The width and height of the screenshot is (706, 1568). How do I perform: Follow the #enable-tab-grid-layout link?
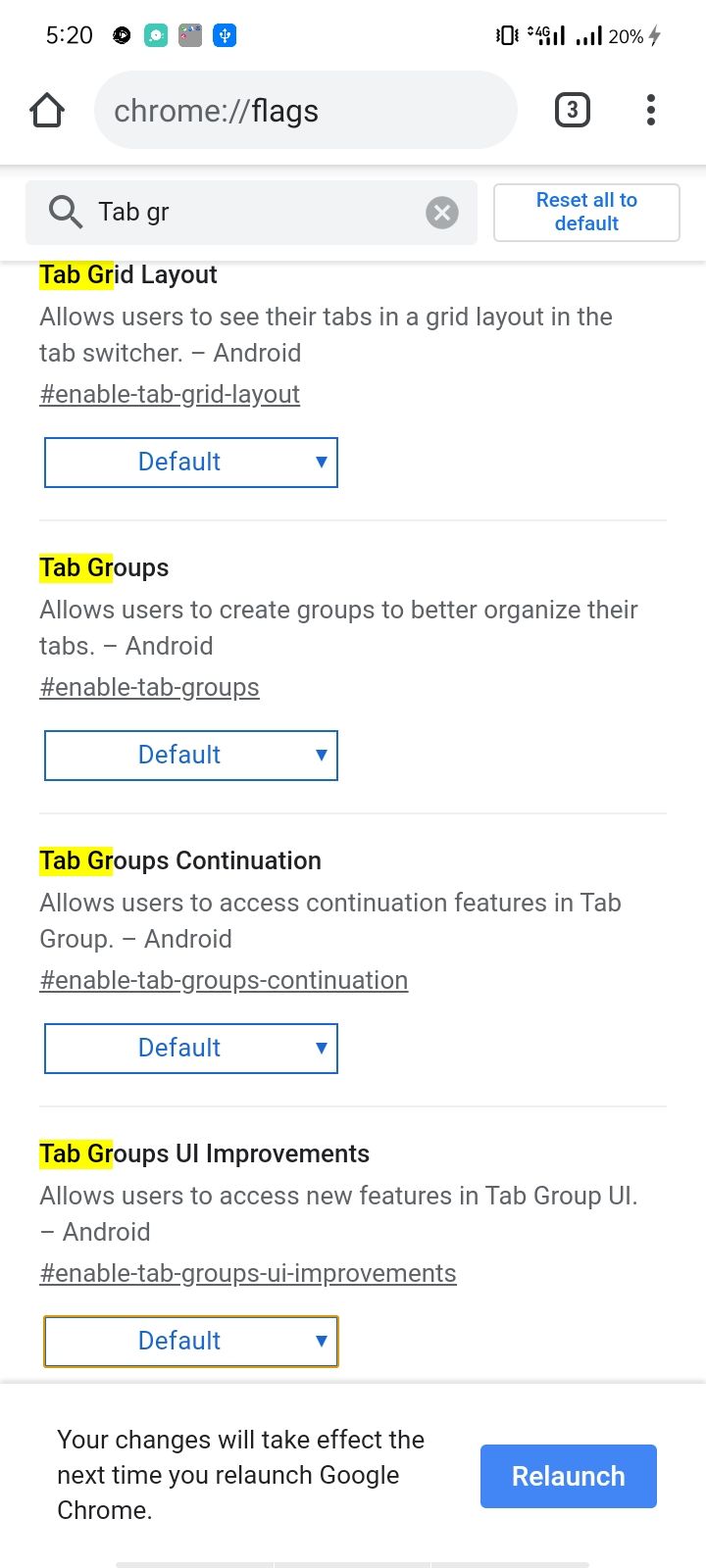pos(170,395)
